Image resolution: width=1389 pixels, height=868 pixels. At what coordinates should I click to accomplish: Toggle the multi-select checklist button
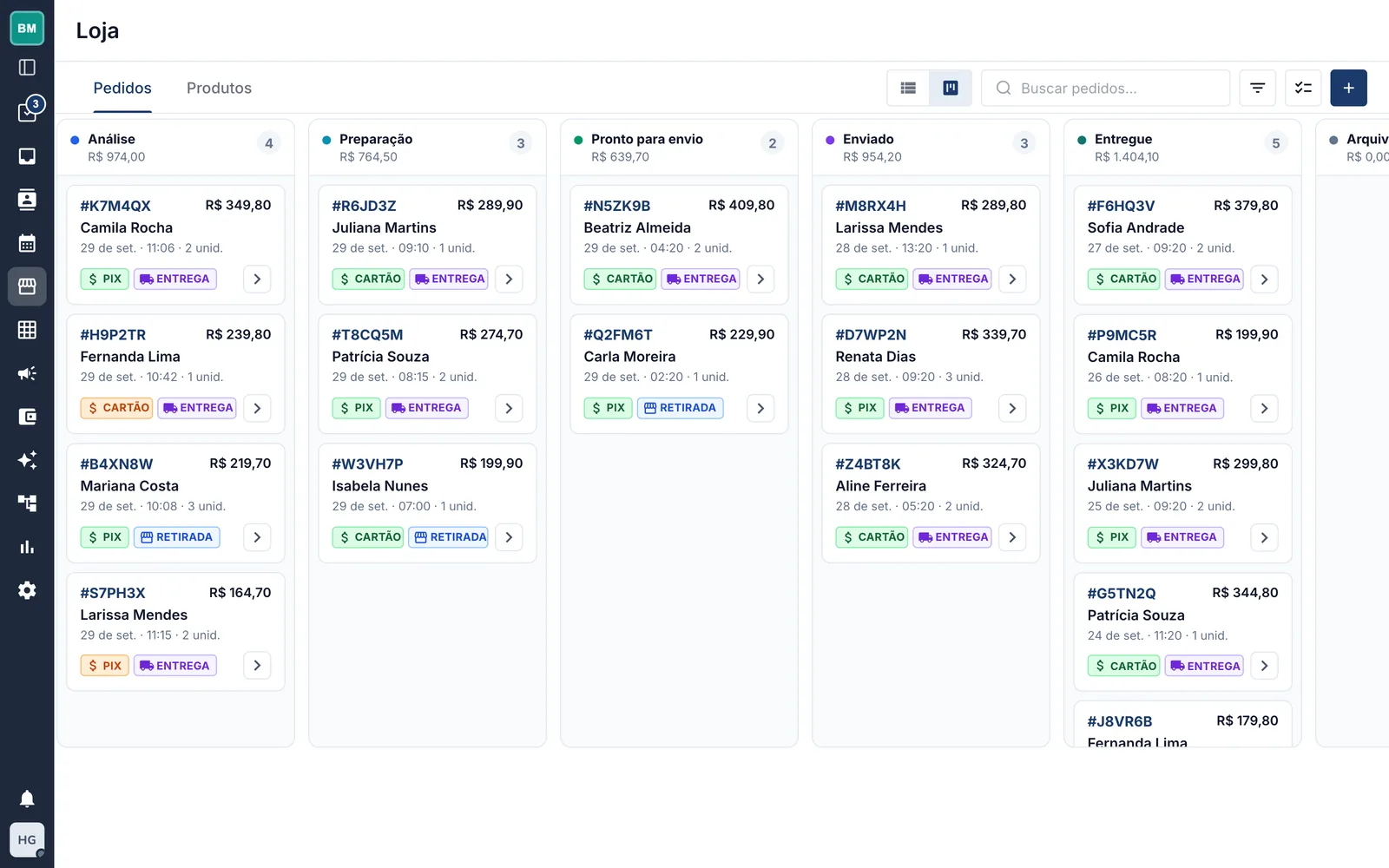point(1303,88)
